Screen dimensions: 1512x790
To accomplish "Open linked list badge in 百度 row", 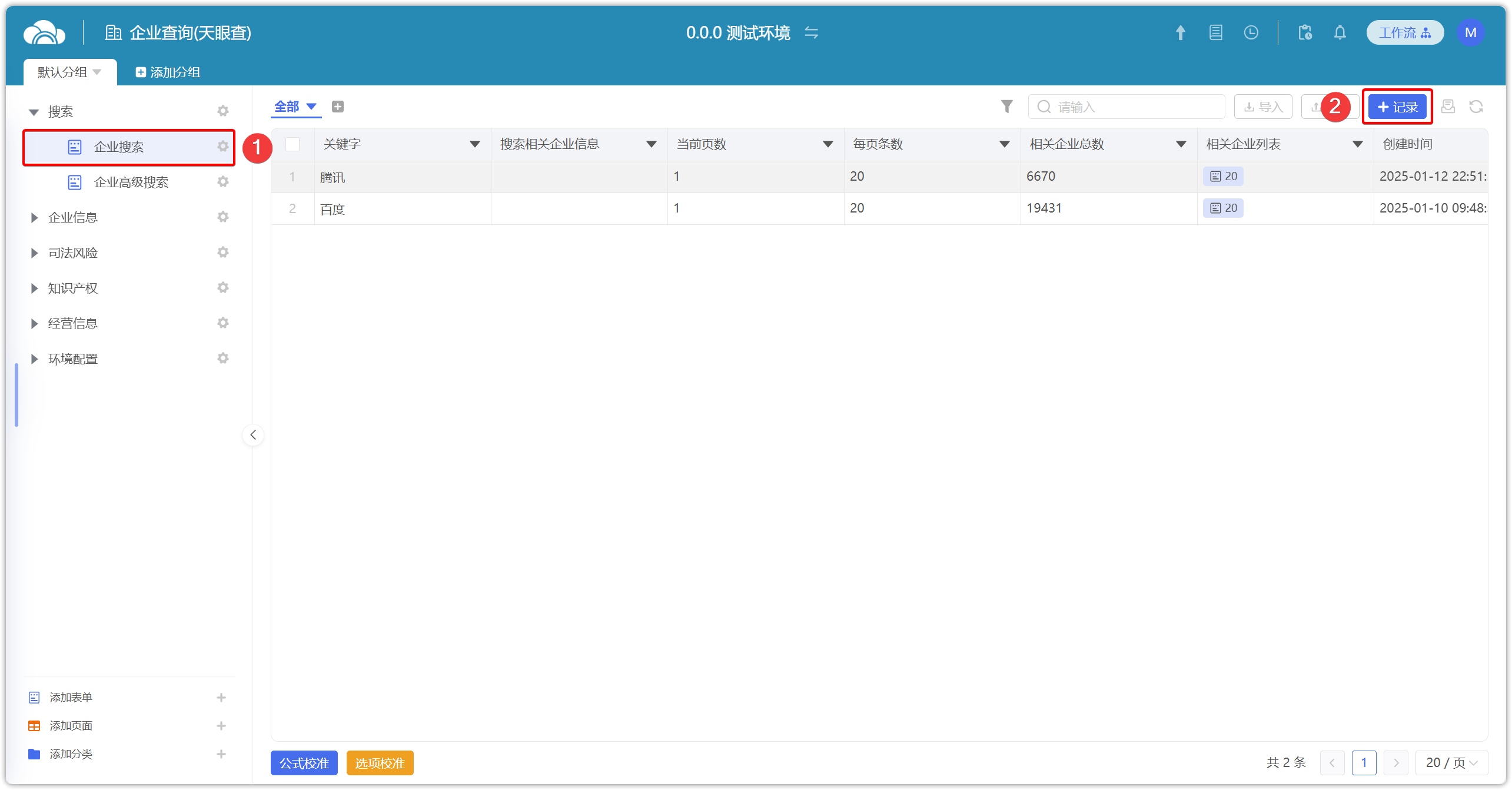I will tap(1223, 208).
